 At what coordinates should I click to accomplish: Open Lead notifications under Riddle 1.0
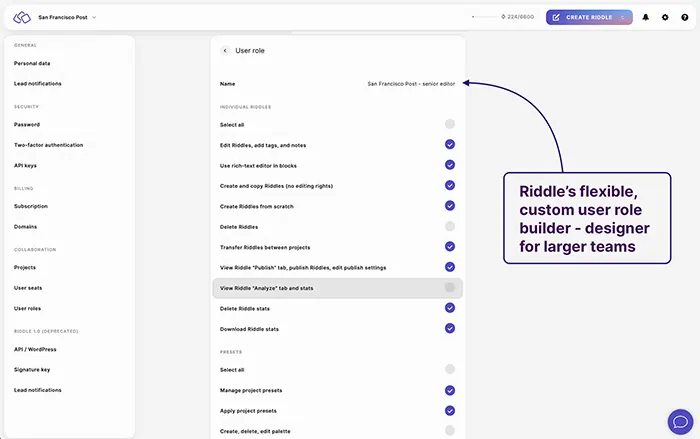[x=38, y=390]
